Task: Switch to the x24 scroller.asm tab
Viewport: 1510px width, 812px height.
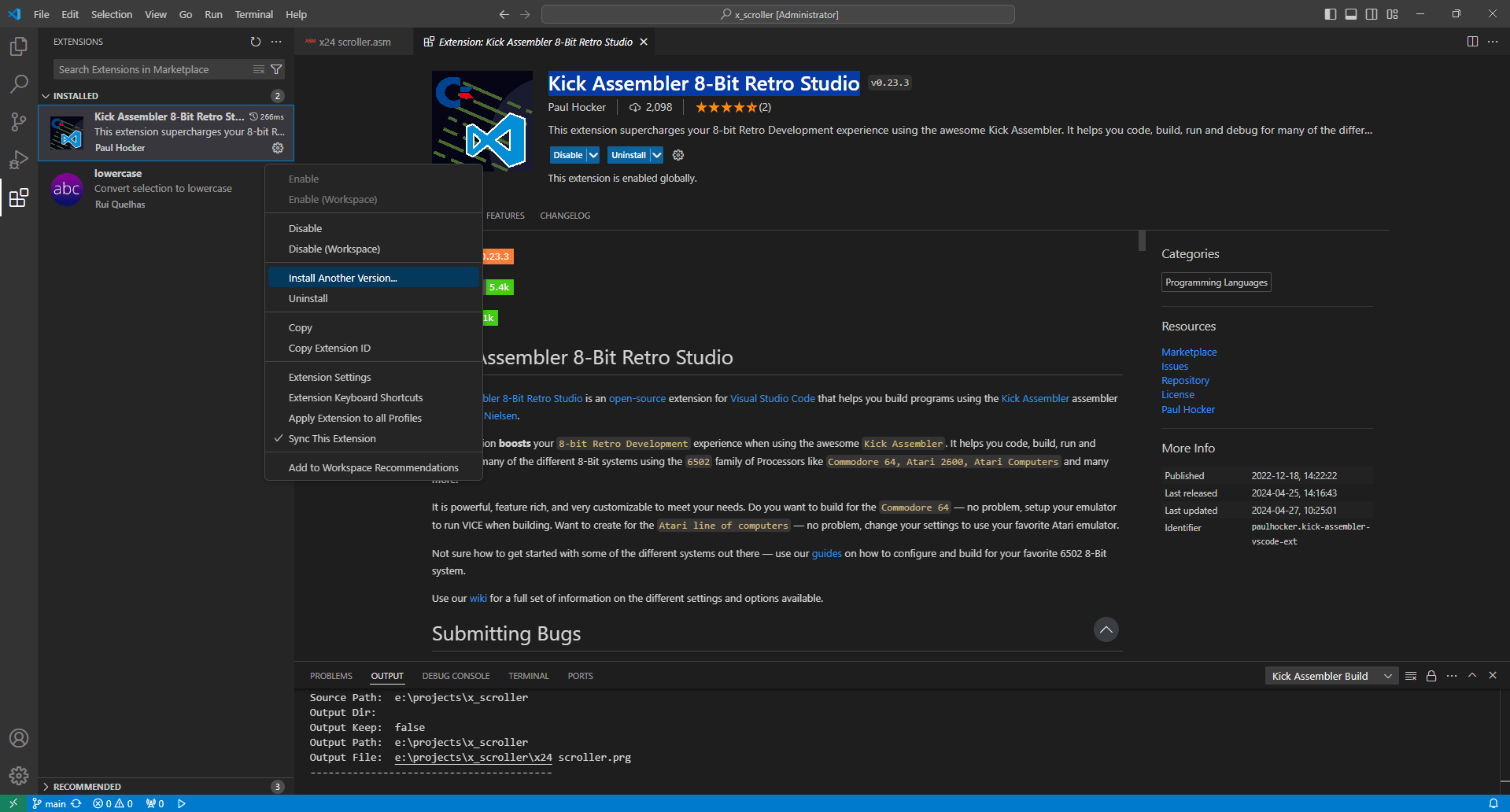Action: coord(354,42)
